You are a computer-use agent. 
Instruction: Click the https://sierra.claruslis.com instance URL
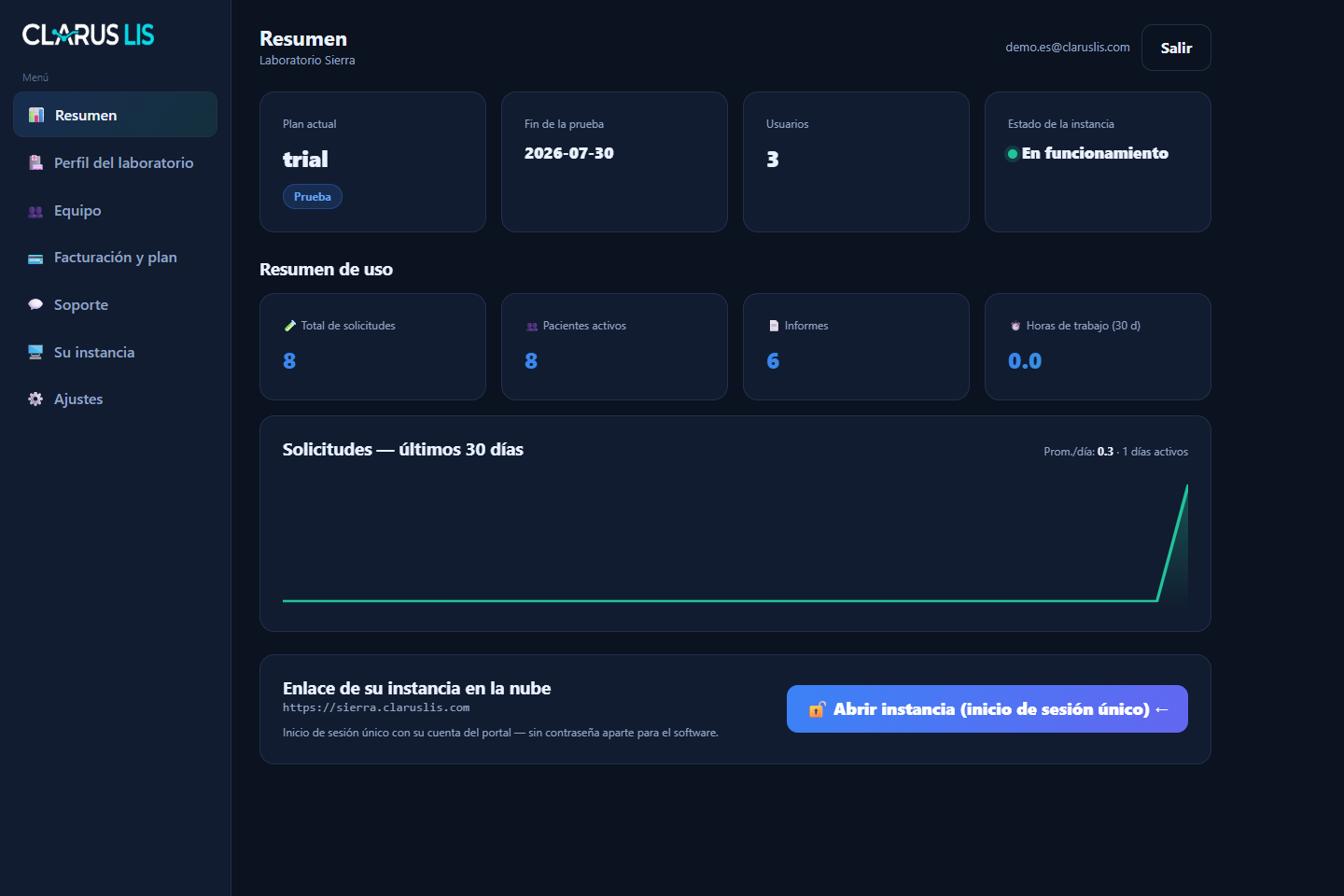[376, 707]
